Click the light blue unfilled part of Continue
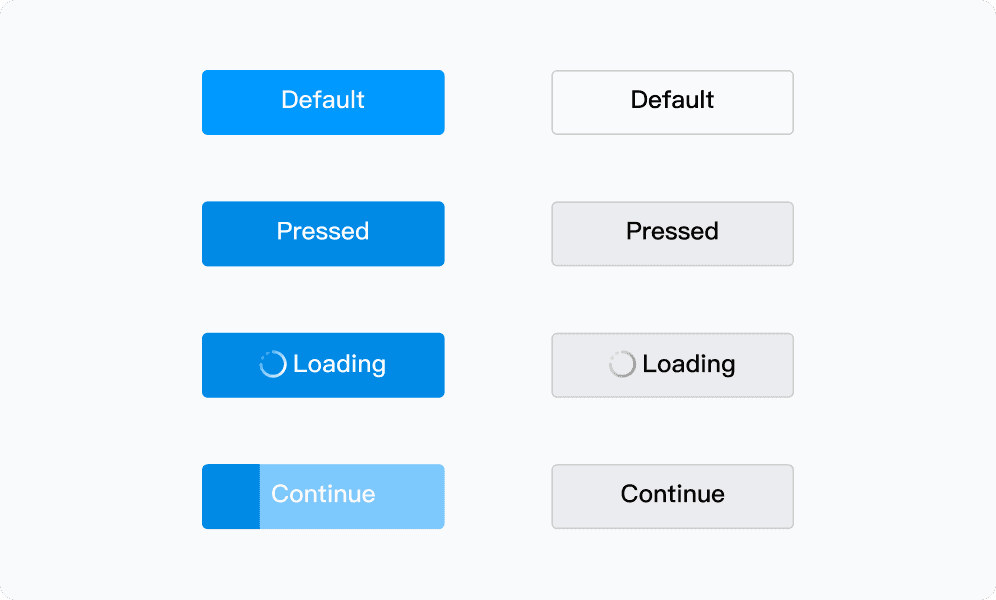996x600 pixels. coord(352,497)
